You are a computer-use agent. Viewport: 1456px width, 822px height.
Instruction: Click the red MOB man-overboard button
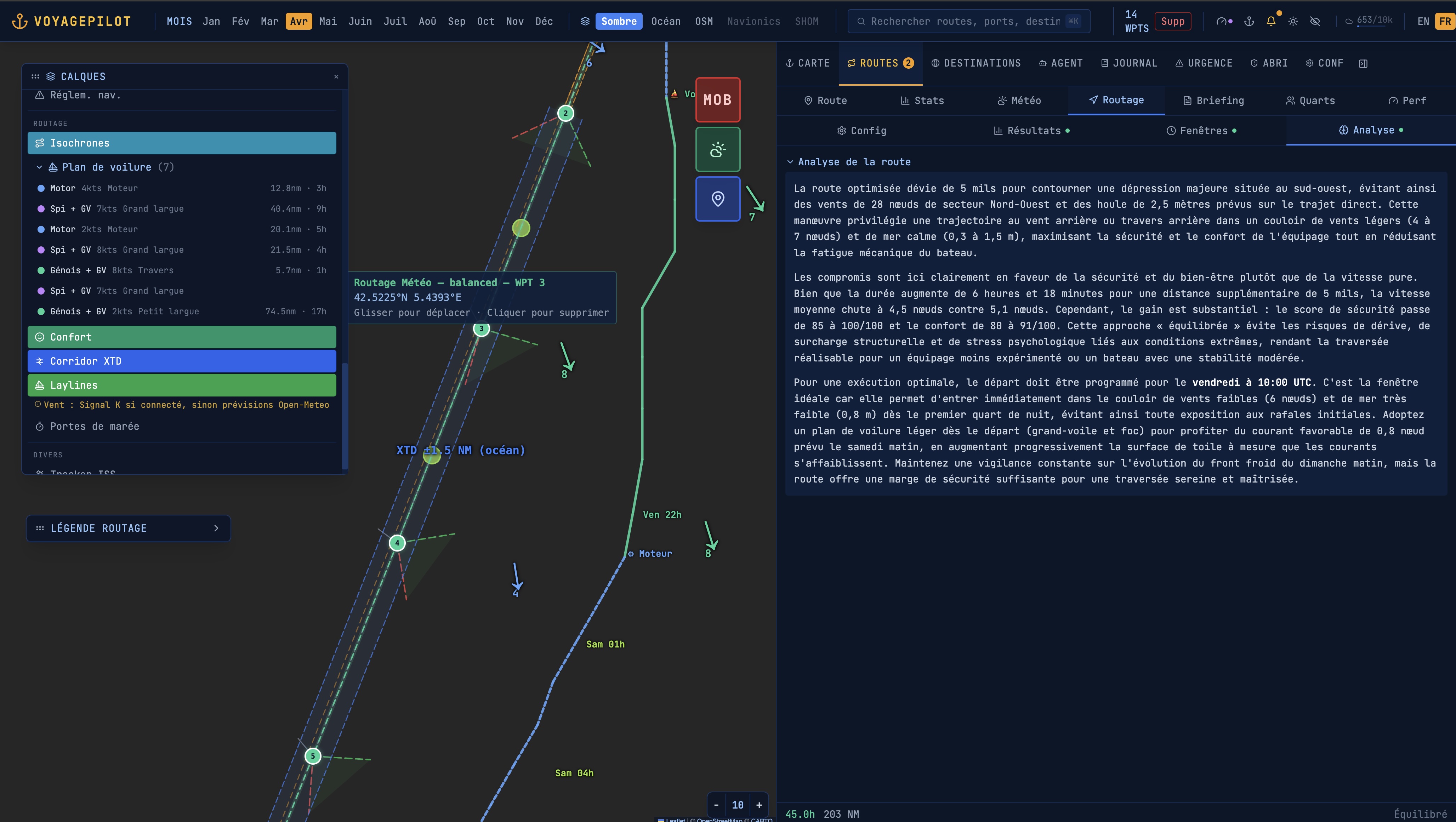[x=717, y=99]
